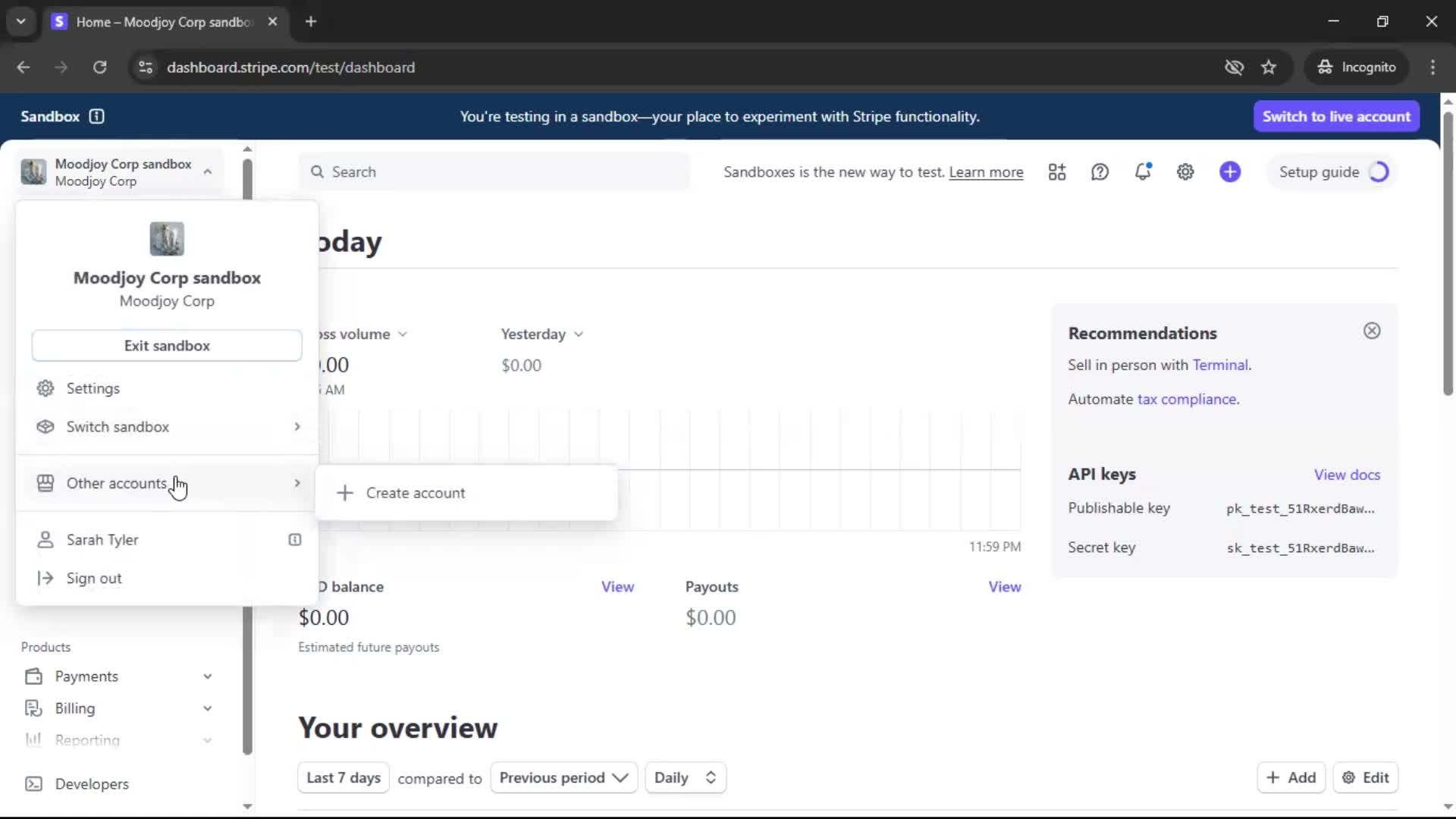Screen dimensions: 1456x819
Task: Click the blue plus create icon
Action: (x=1230, y=172)
